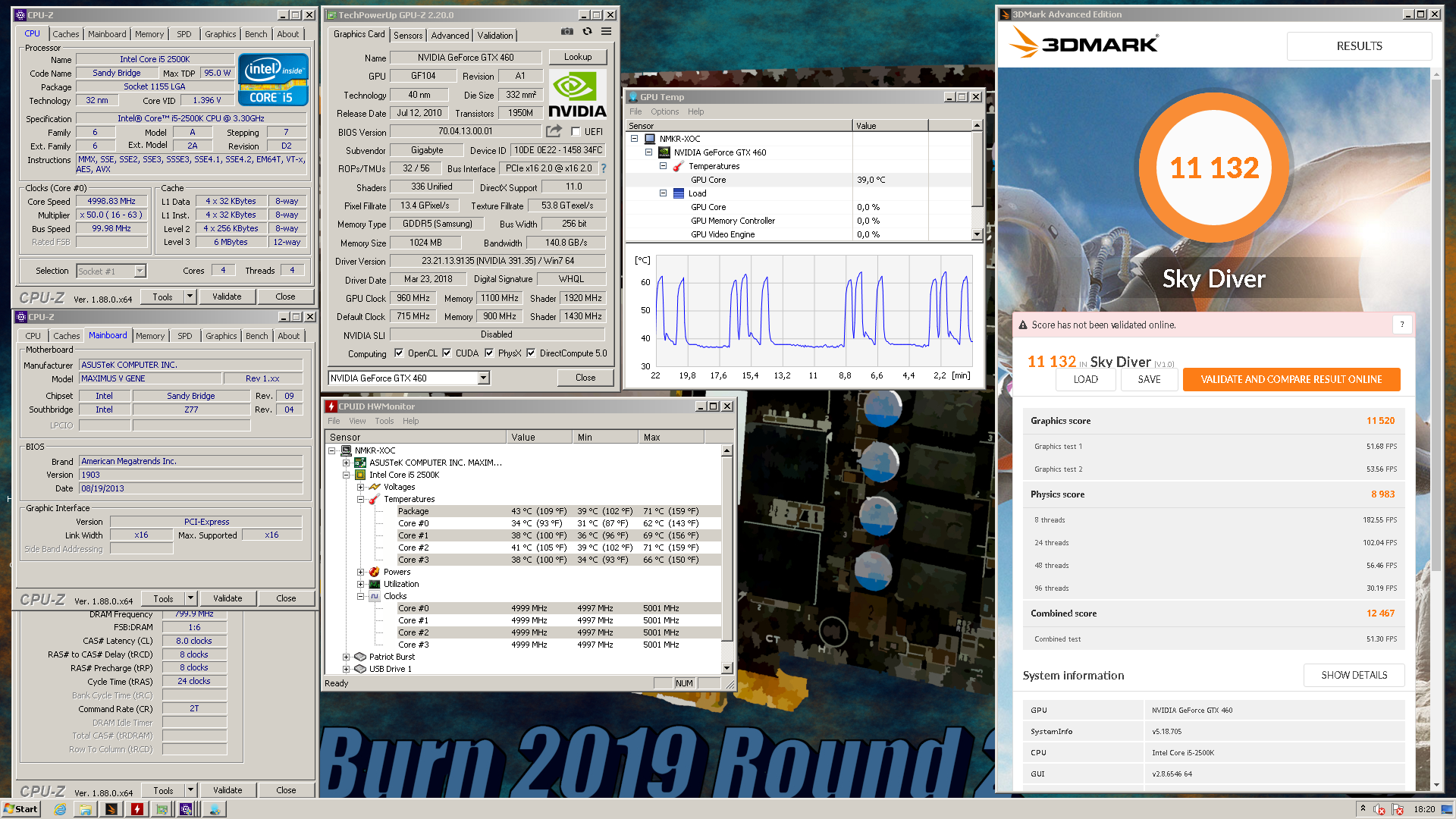
Task: Toggle the DirectCompute 5.0 checkbox
Action: click(531, 353)
